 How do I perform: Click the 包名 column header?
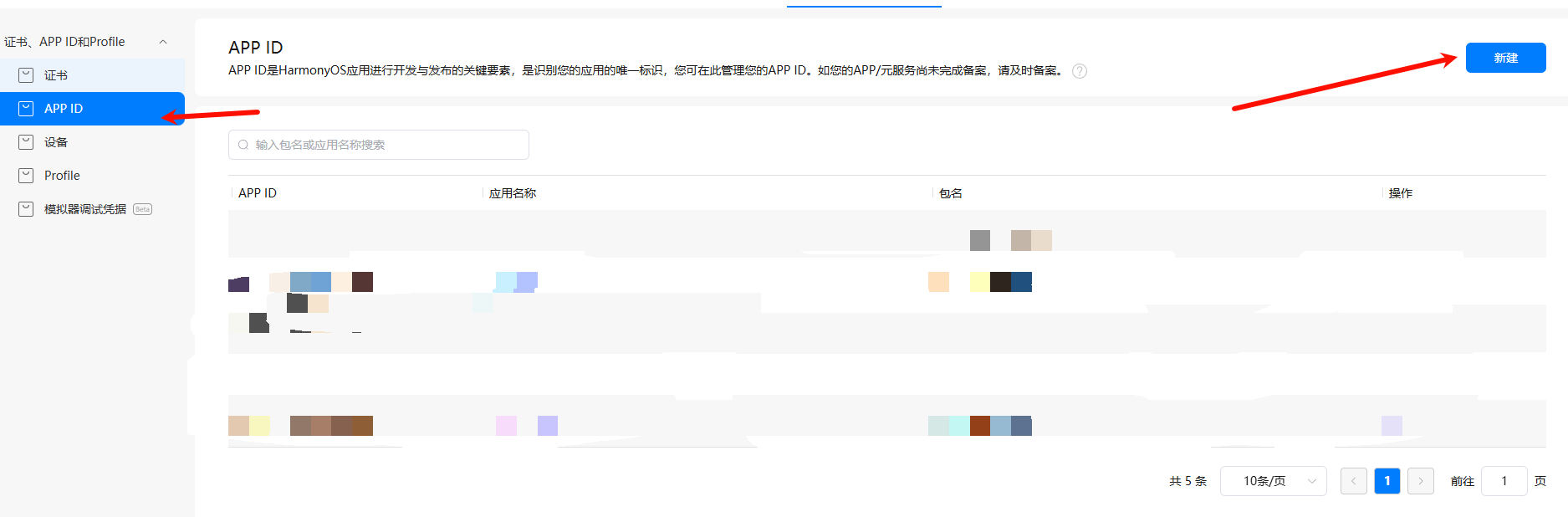pyautogui.click(x=951, y=193)
